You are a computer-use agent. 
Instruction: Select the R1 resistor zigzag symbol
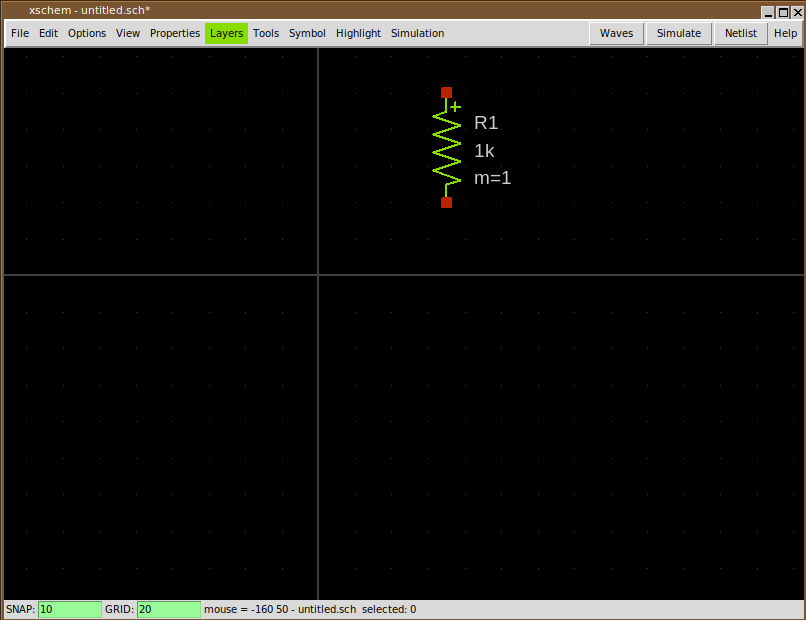(446, 147)
